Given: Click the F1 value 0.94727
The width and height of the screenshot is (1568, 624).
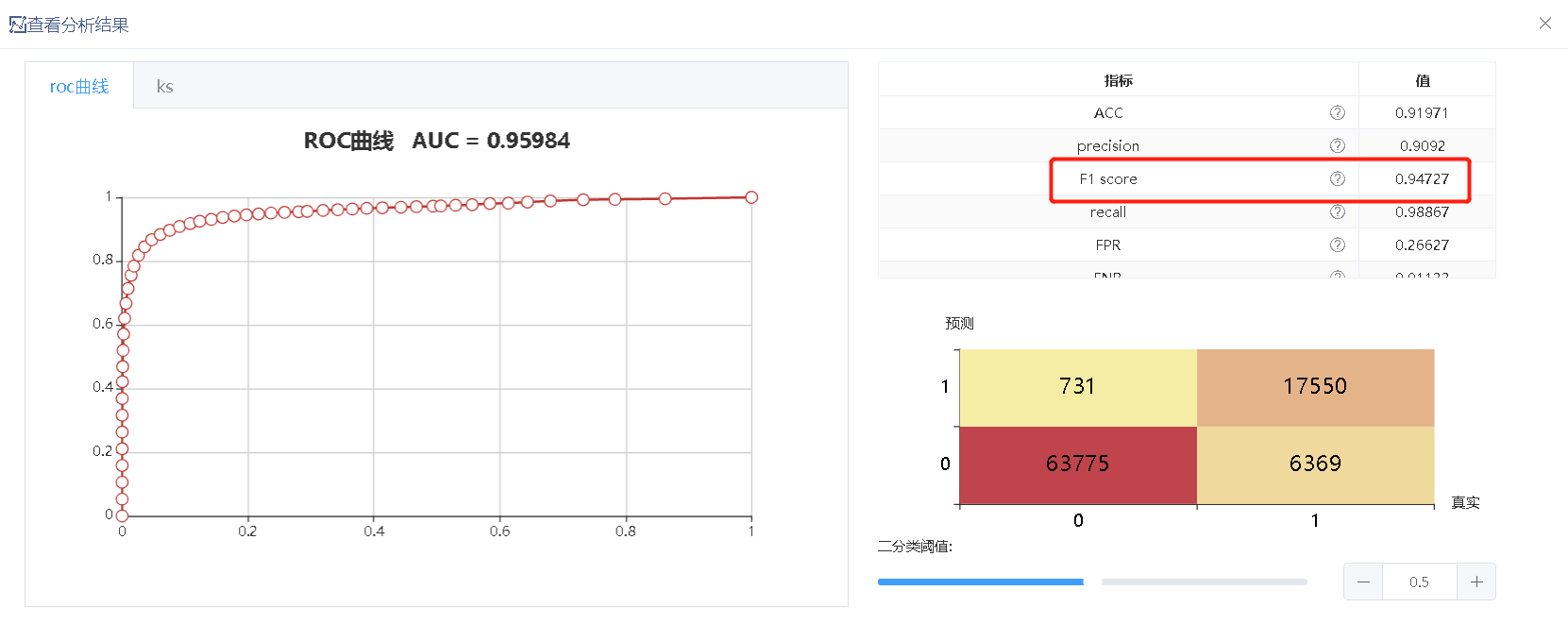Looking at the screenshot, I should (x=1422, y=178).
